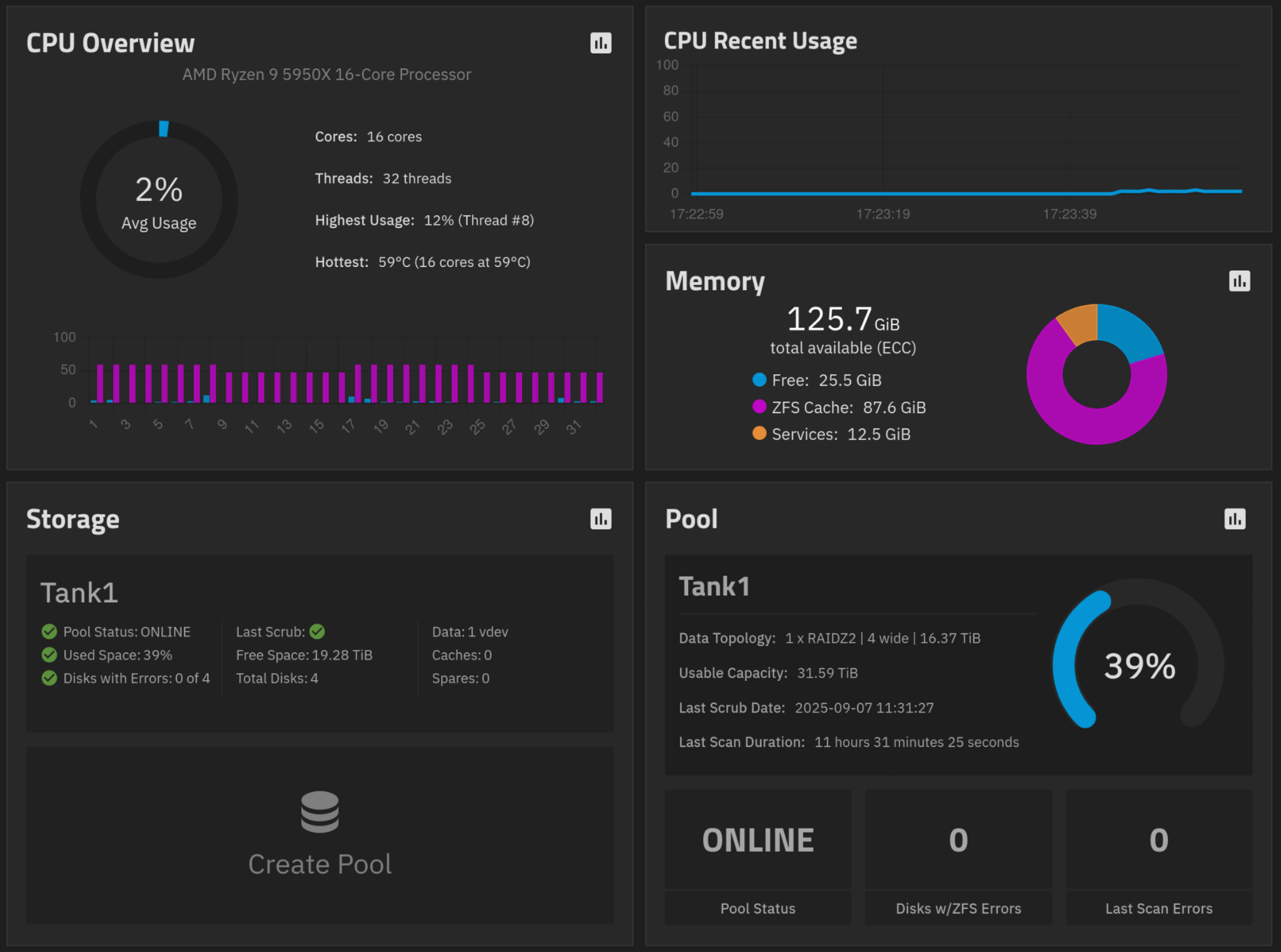Click the 39% pool usage gauge
The width and height of the screenshot is (1281, 952).
point(1139,666)
